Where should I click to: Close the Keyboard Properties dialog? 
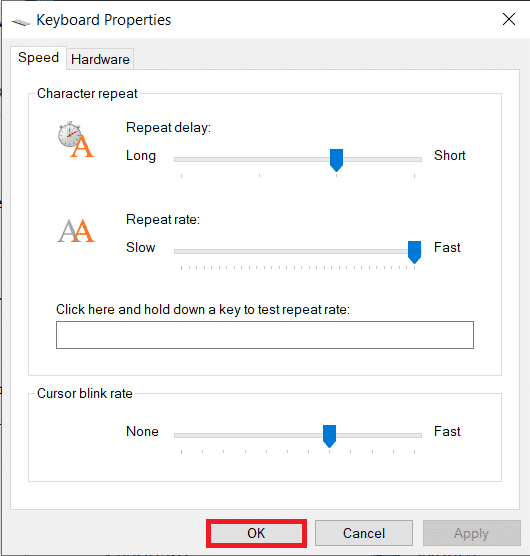(x=509, y=19)
